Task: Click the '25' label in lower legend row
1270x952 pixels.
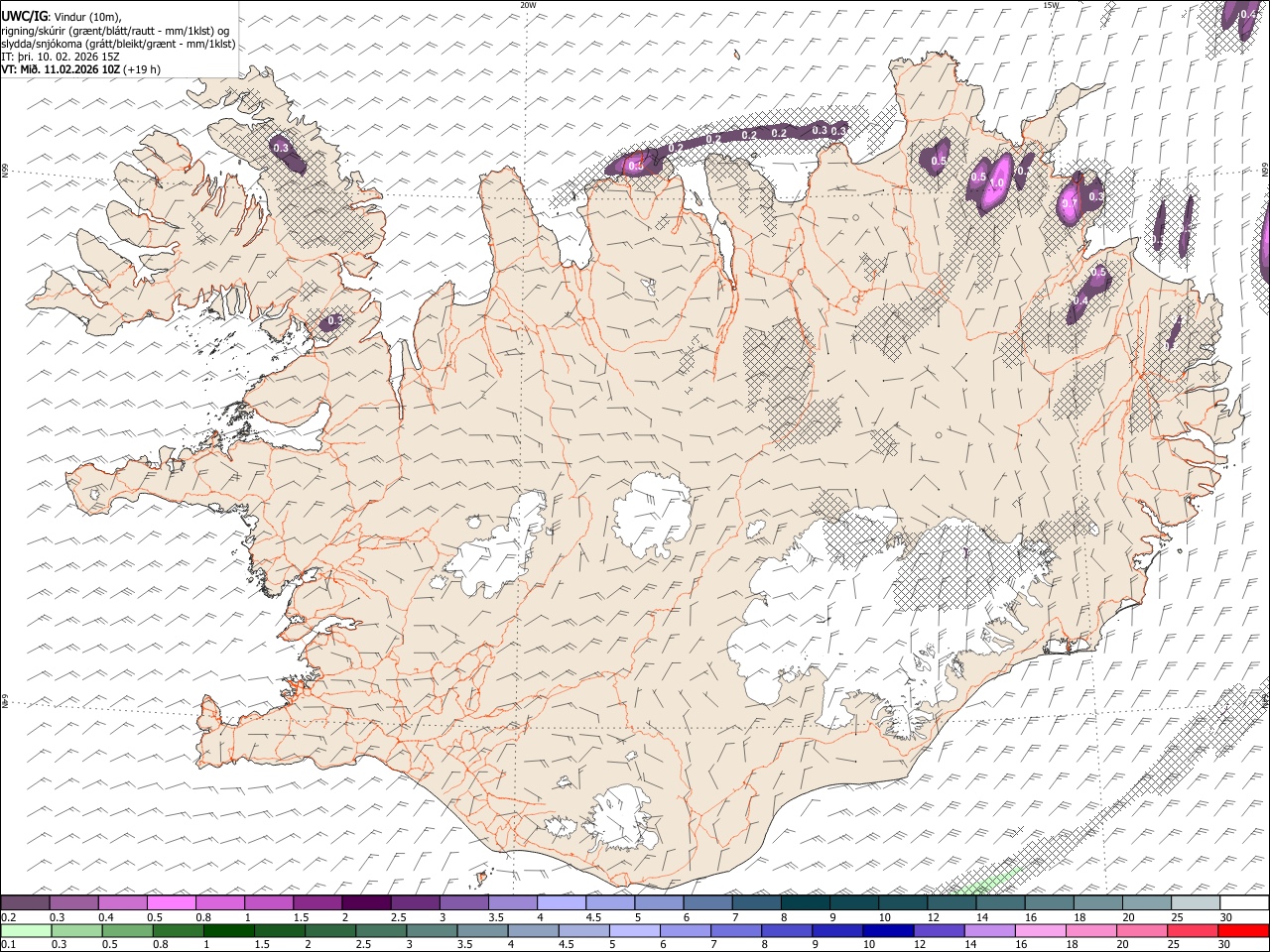Action: click(1174, 945)
